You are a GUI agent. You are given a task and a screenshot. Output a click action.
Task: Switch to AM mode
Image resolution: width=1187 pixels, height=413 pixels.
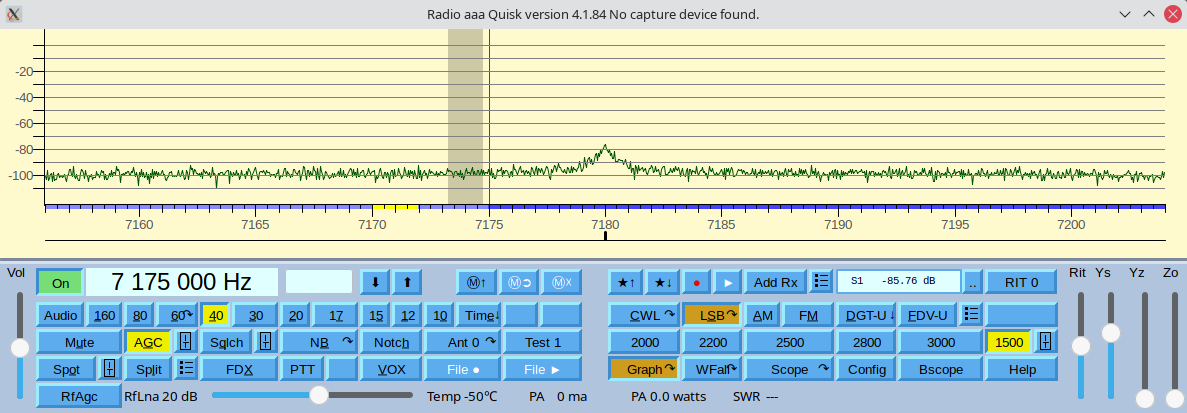point(763,315)
